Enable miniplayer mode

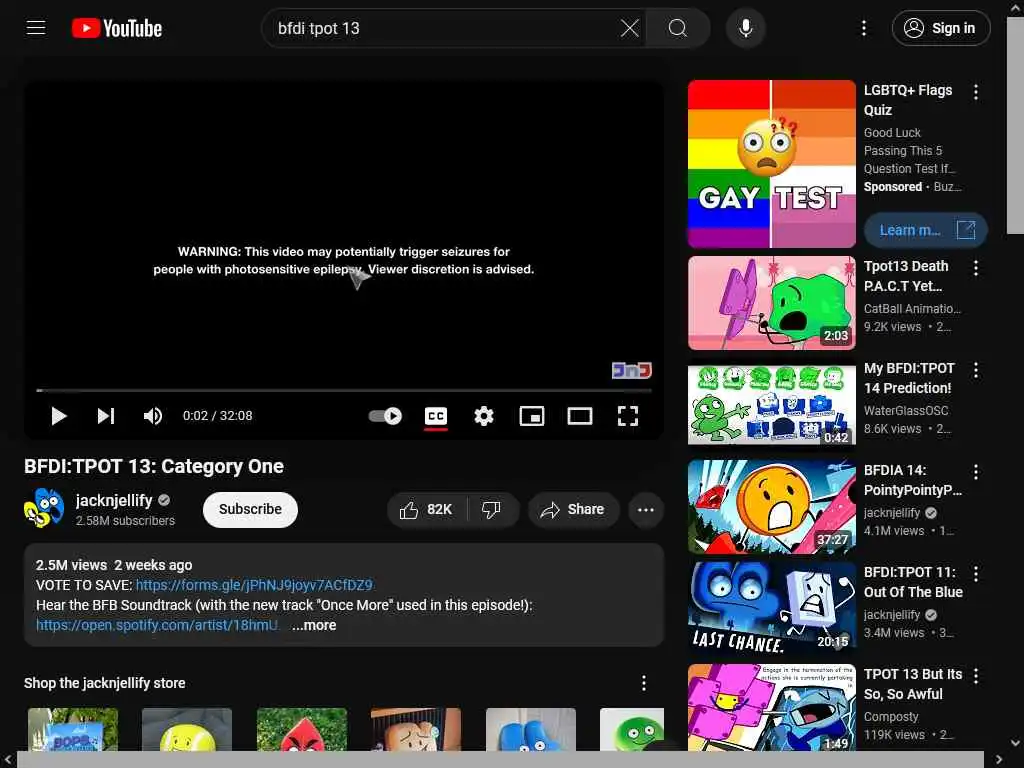coord(532,416)
